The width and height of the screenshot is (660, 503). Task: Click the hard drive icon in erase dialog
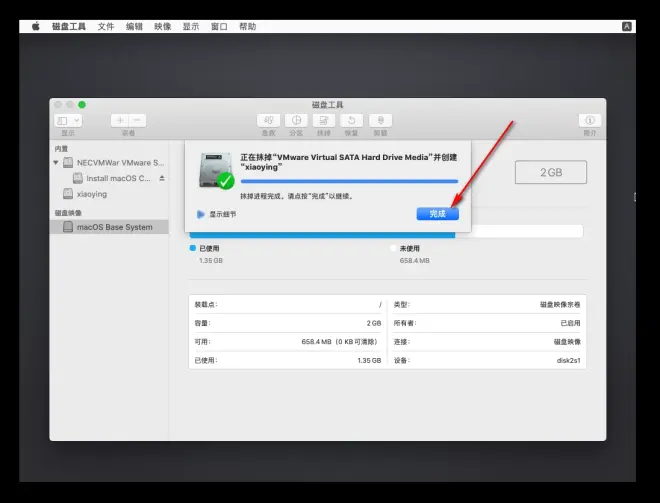[216, 171]
